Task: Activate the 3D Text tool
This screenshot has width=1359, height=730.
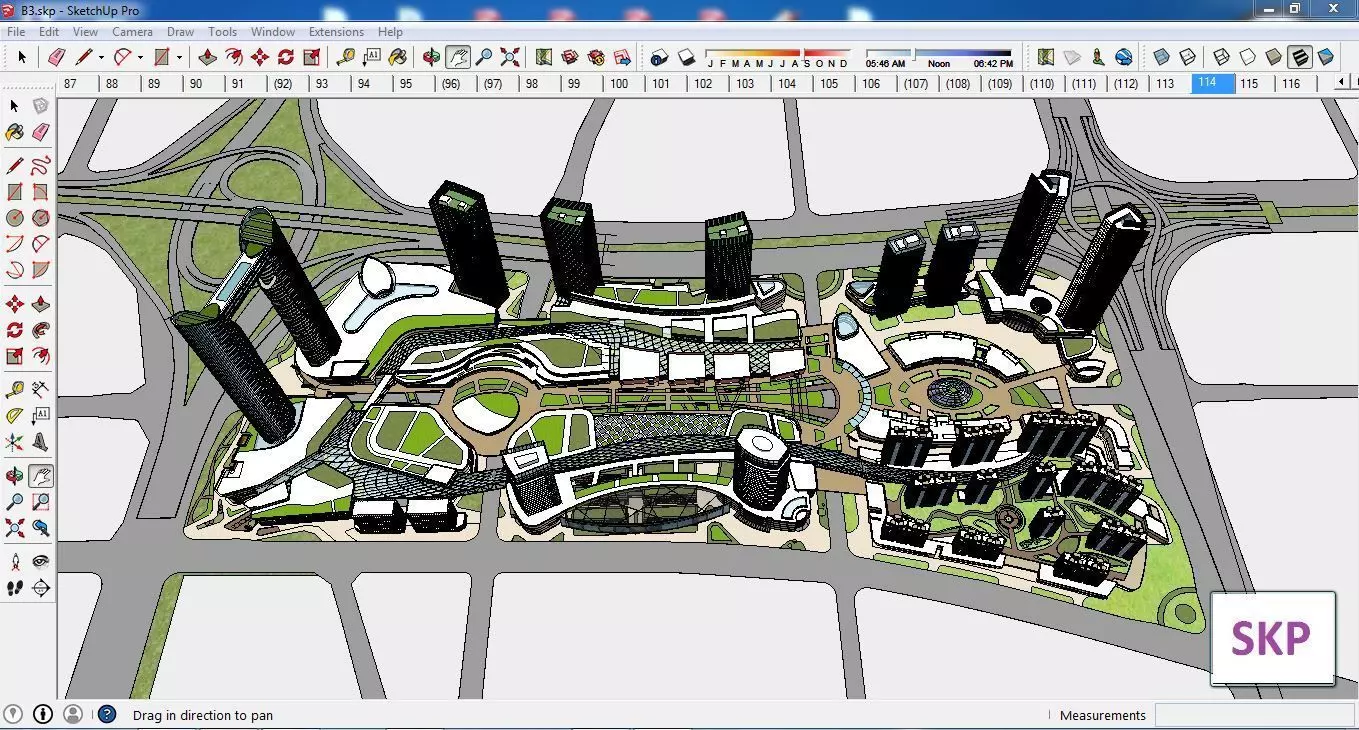Action: click(x=40, y=441)
